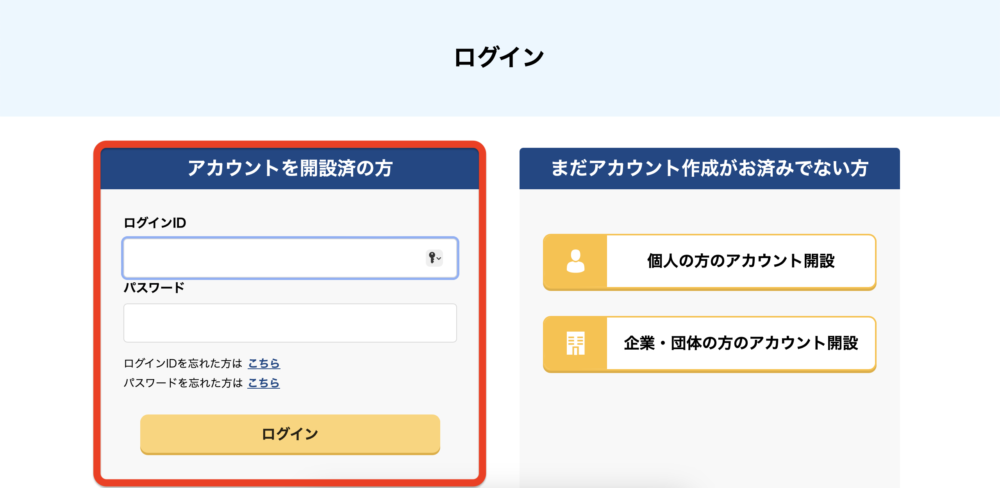1000x488 pixels.
Task: Click the ログインID field label
Action: tap(155, 223)
